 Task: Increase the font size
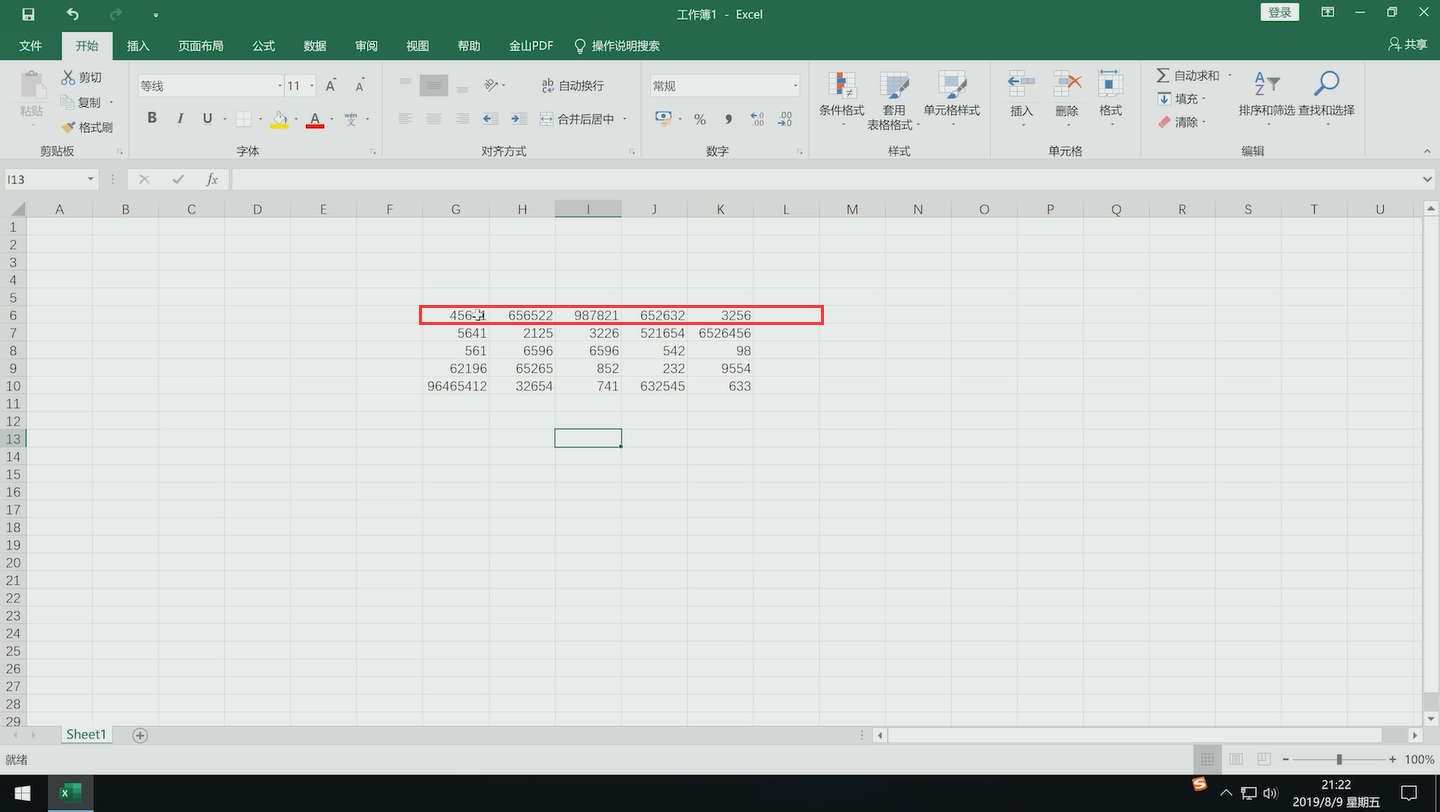coord(331,86)
